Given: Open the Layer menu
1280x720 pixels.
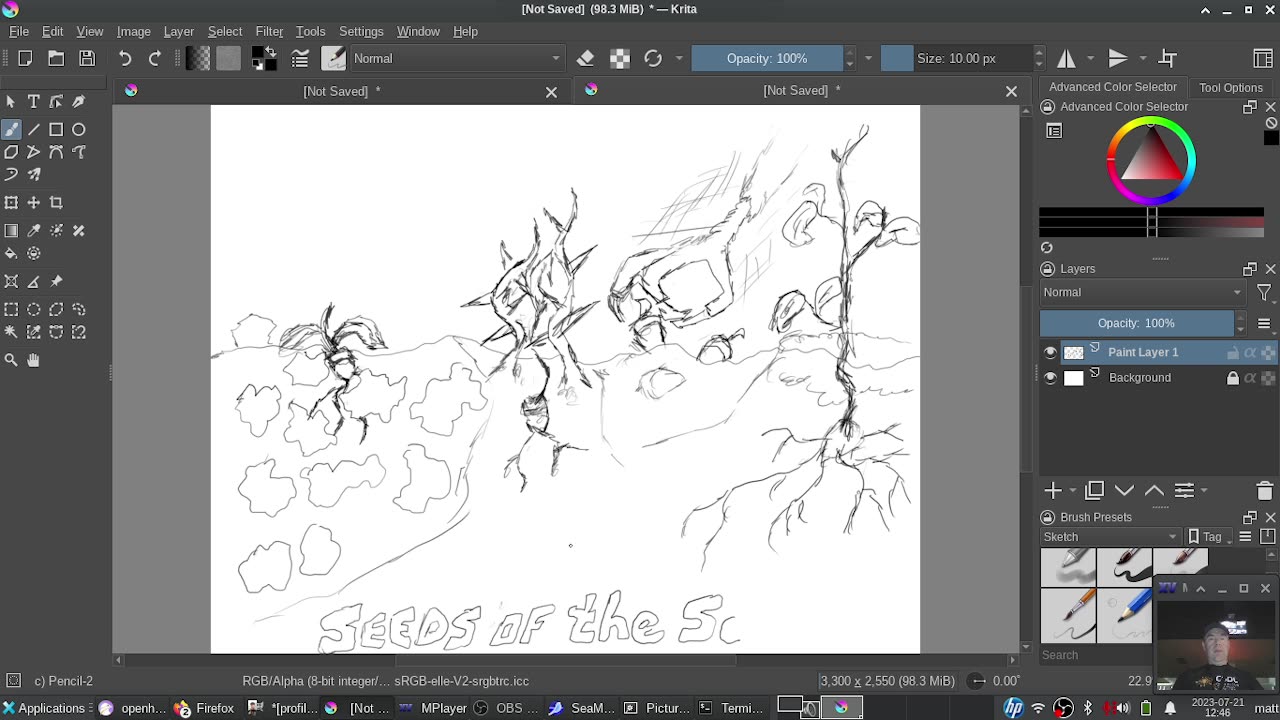Looking at the screenshot, I should [x=178, y=31].
